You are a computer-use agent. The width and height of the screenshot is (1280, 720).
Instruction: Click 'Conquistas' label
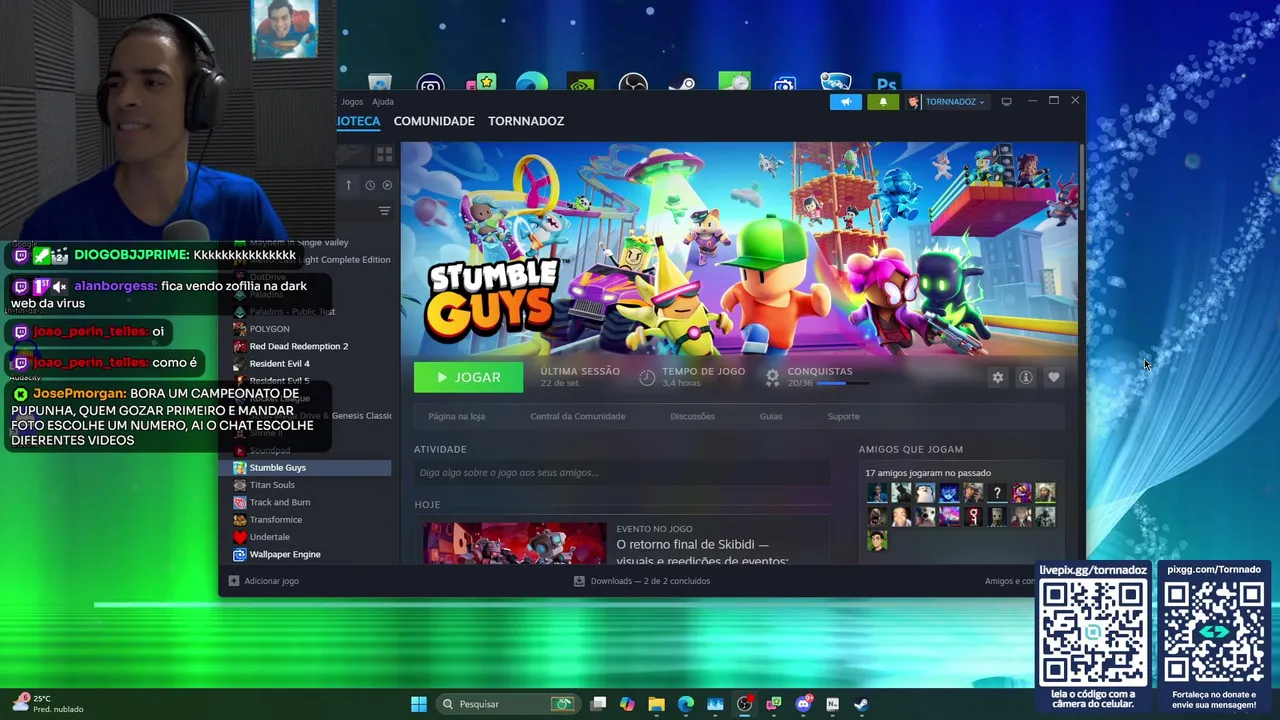[x=820, y=371]
